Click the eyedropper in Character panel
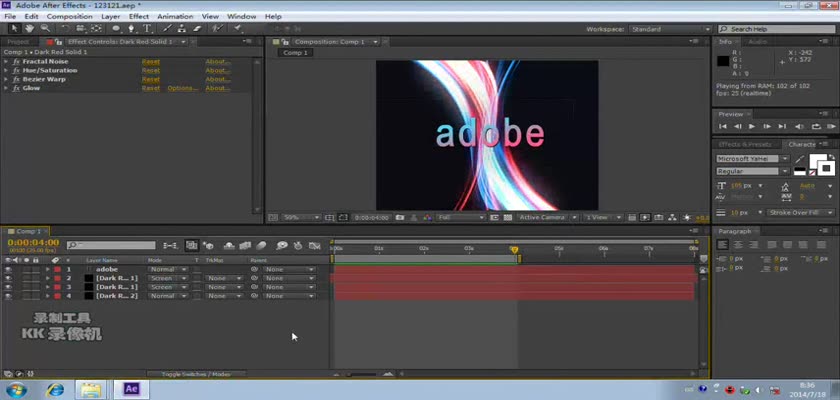 [x=799, y=158]
